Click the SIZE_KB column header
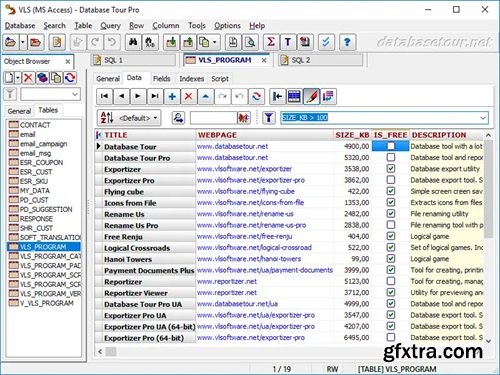This screenshot has width=500, height=375. pyautogui.click(x=352, y=135)
